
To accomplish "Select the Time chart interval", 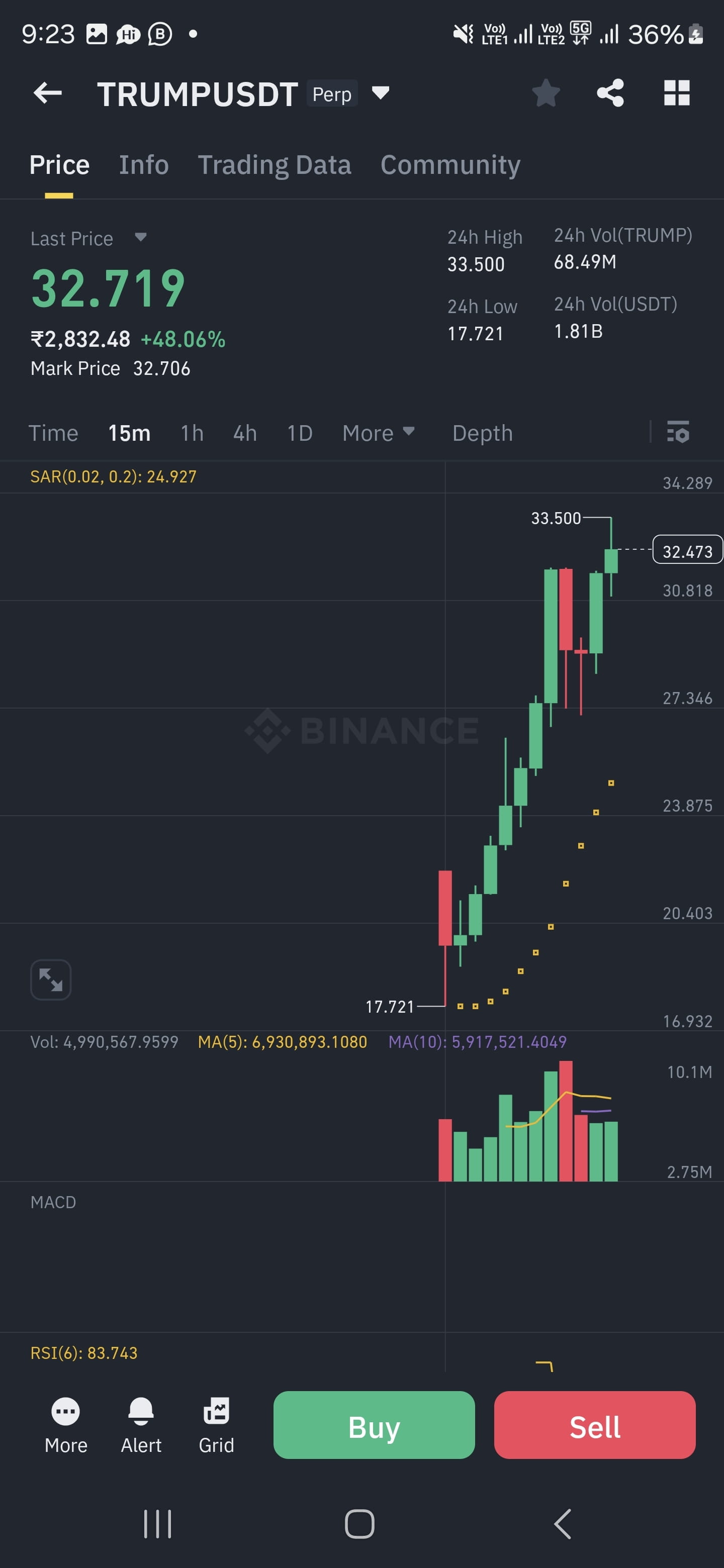I will coord(53,433).
